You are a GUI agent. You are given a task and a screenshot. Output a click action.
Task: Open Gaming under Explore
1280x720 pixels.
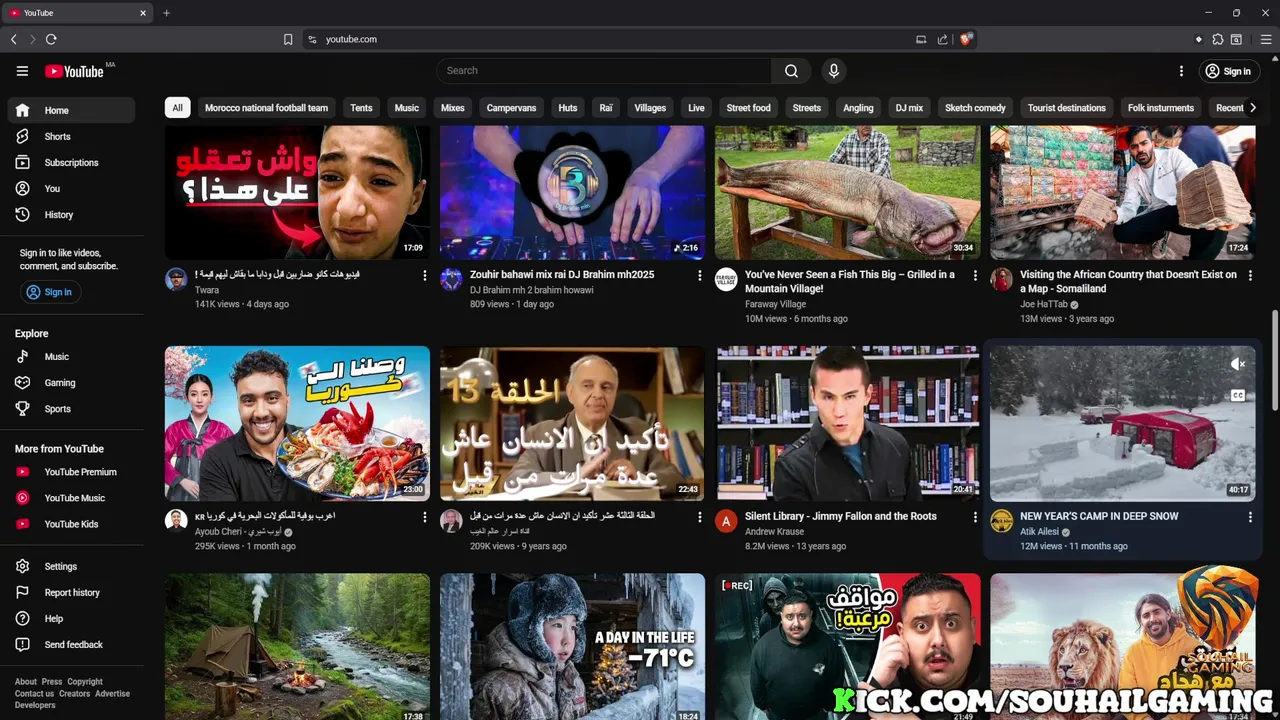point(71,382)
